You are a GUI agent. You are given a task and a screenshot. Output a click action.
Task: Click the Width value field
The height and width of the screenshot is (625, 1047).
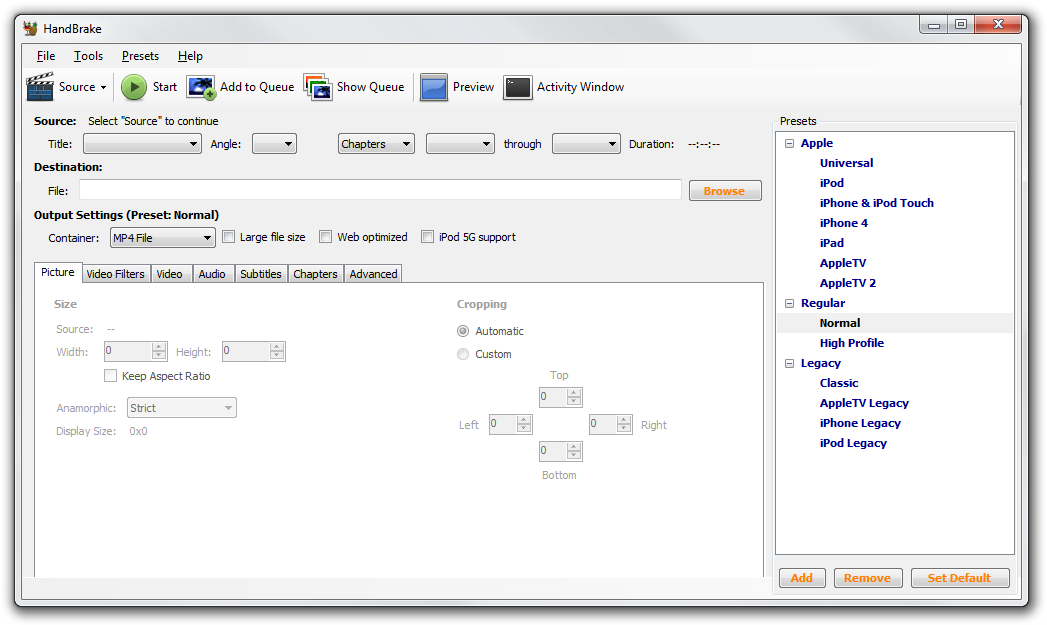click(128, 351)
